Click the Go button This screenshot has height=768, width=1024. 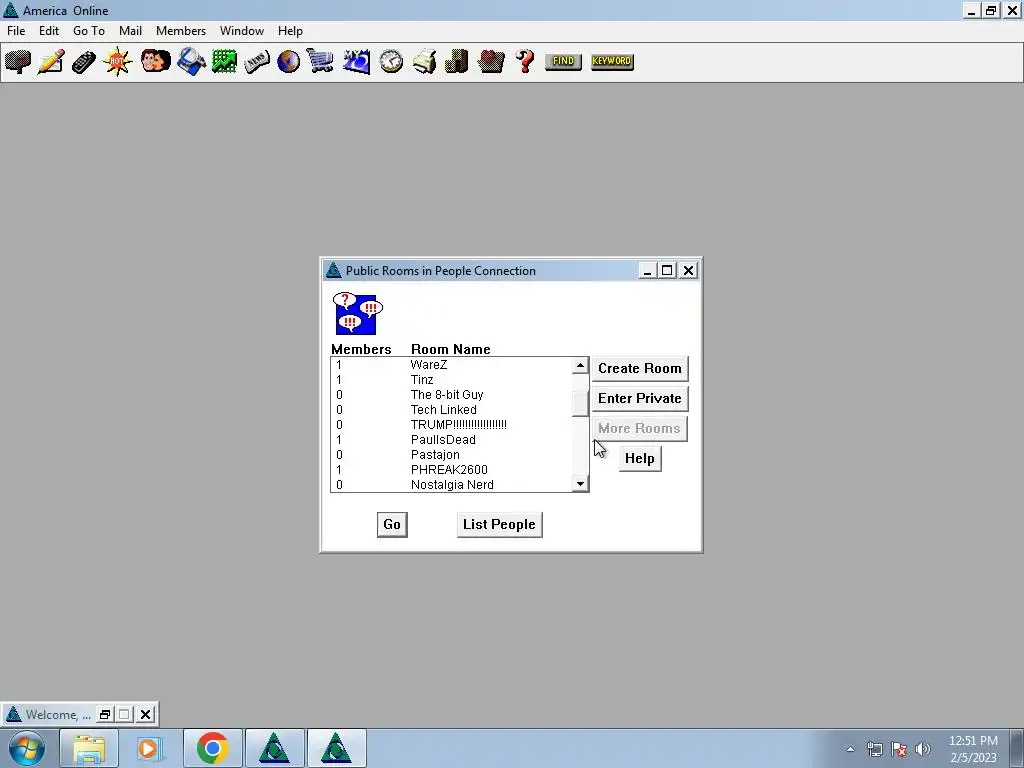click(392, 524)
